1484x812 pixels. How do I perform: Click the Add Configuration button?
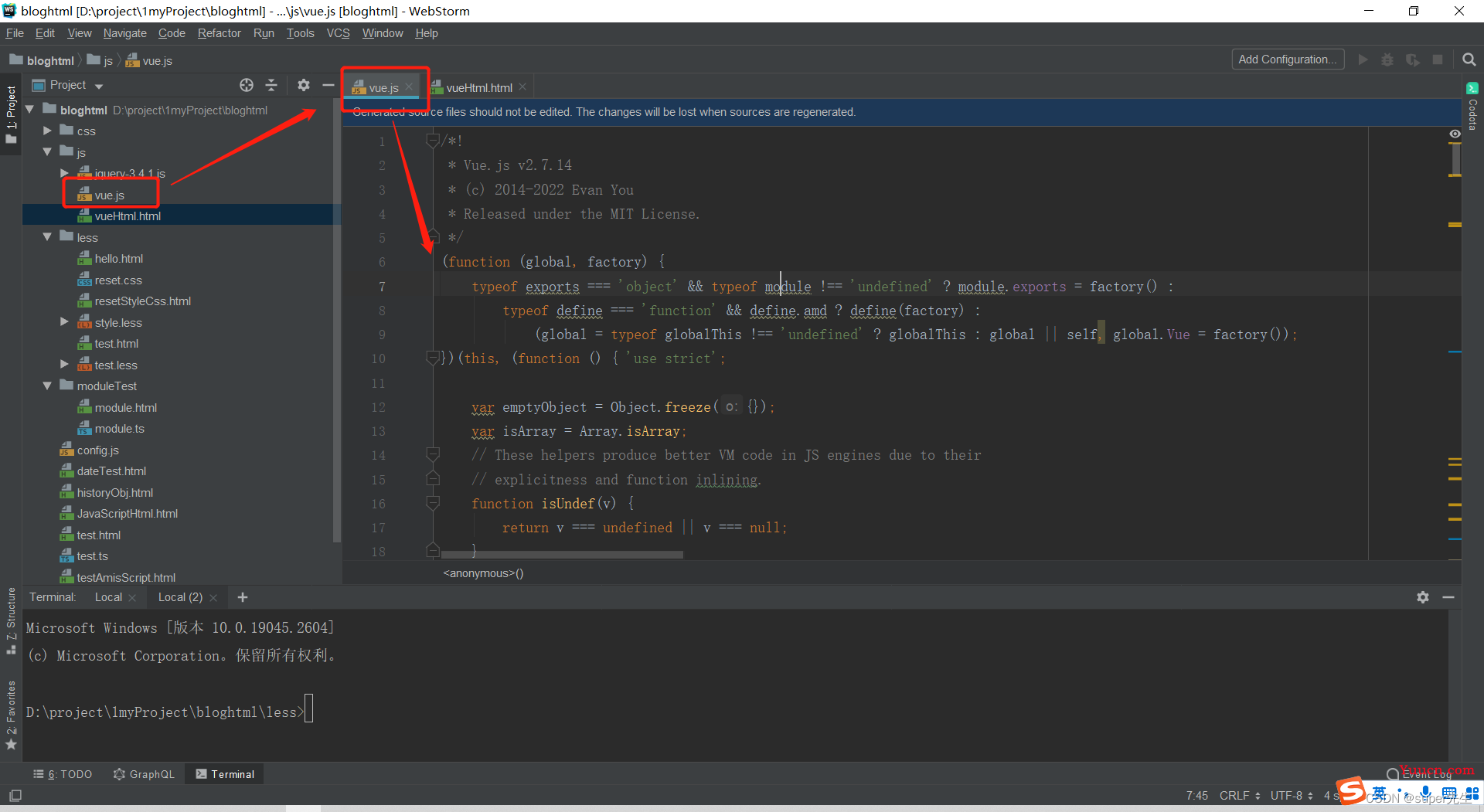coord(1287,59)
